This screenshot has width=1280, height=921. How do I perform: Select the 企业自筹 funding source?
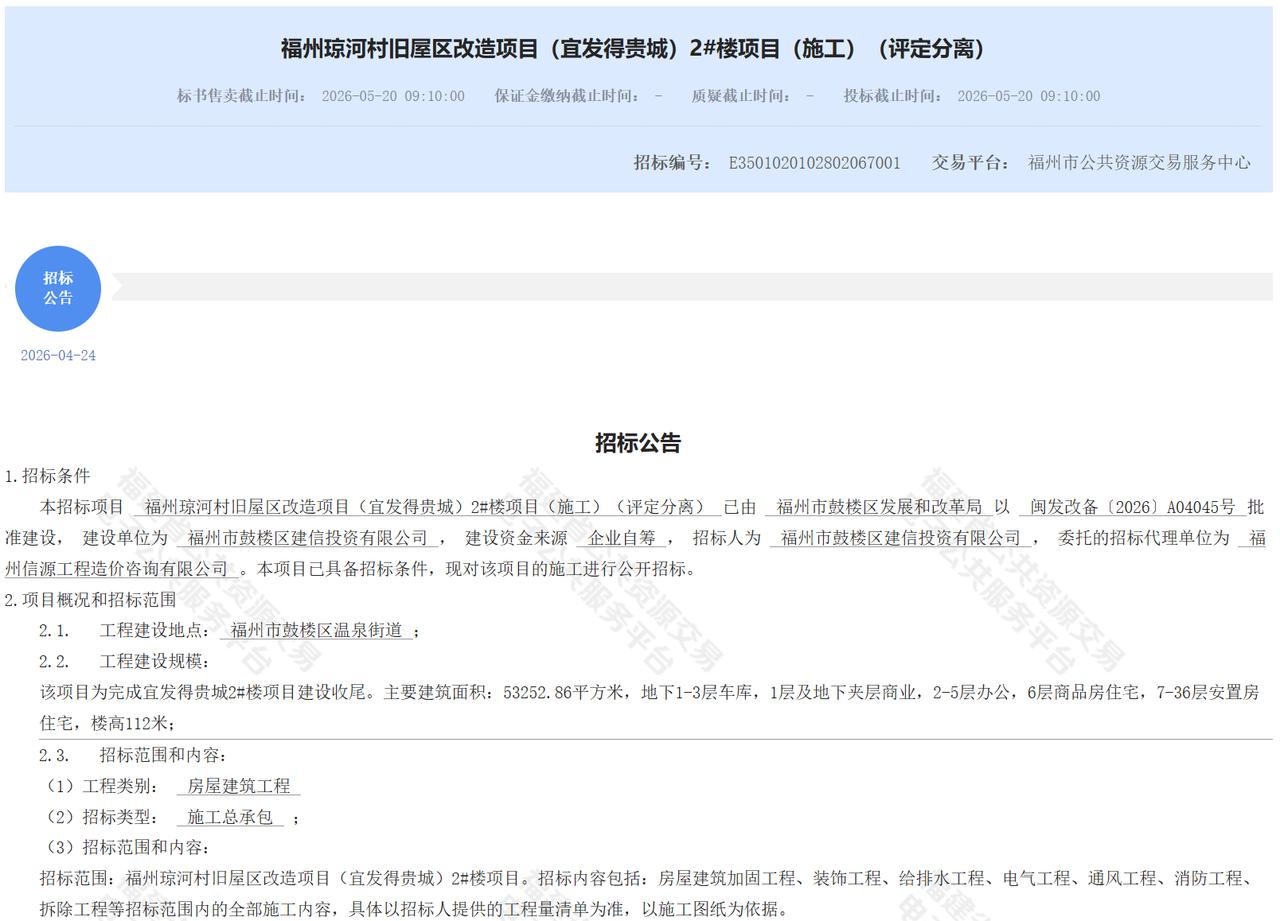pos(622,538)
